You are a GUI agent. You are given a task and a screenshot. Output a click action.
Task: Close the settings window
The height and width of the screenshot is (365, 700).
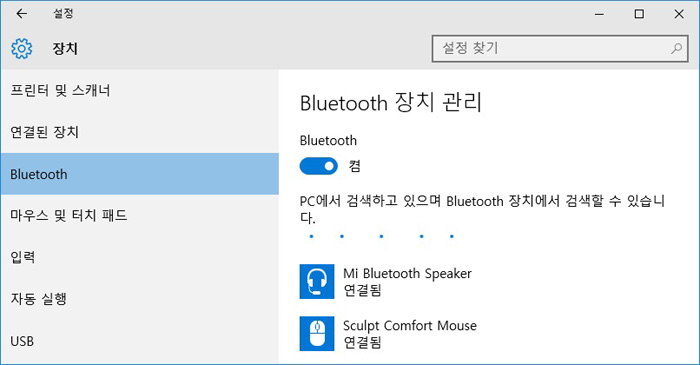point(679,14)
